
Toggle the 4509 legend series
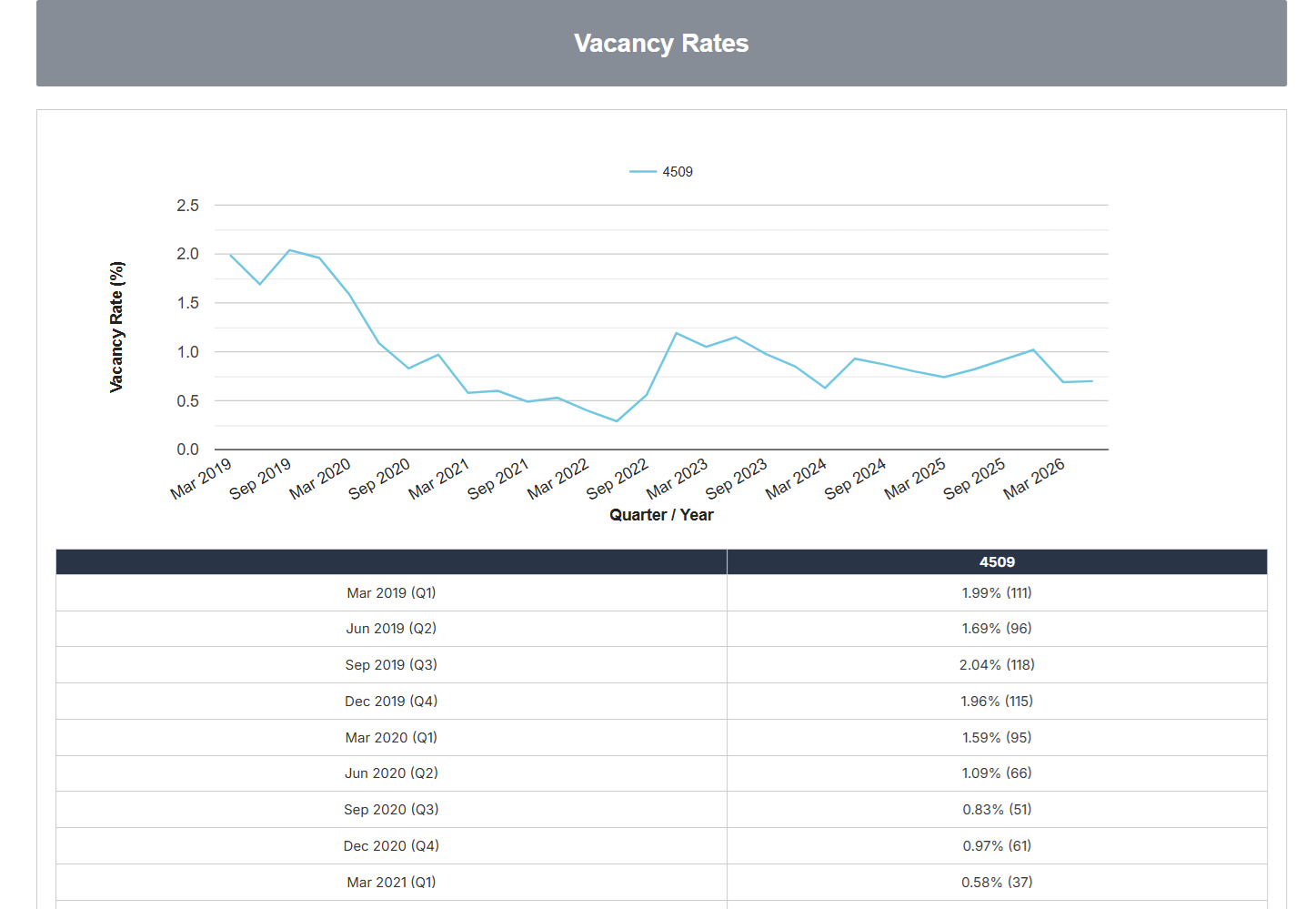tap(661, 172)
